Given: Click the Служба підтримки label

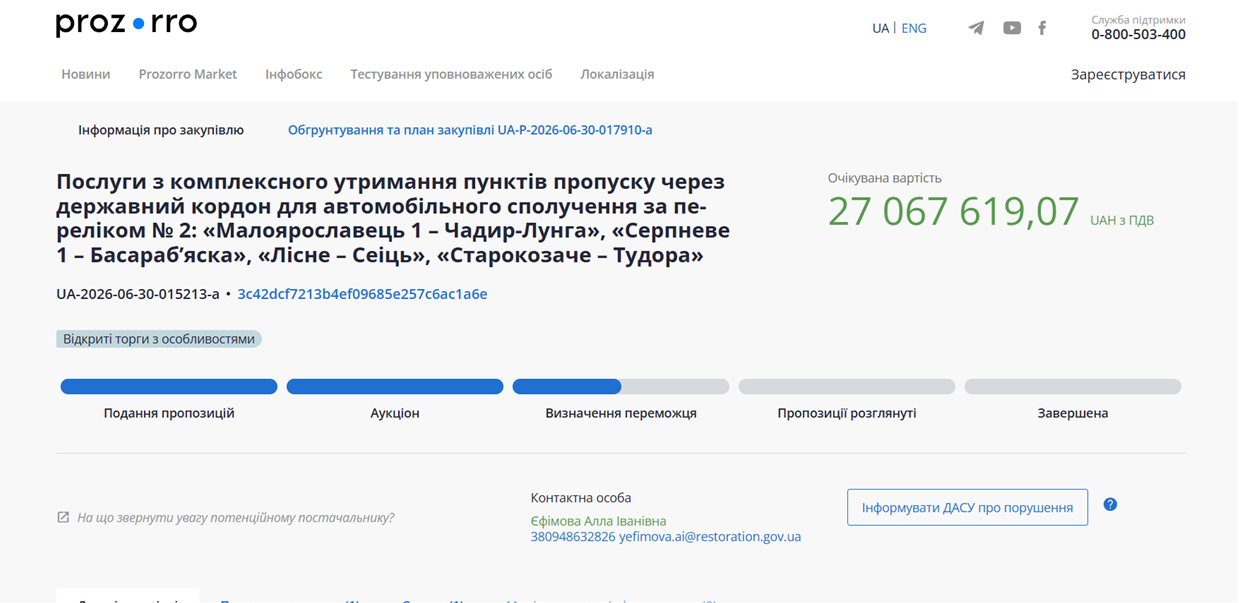Looking at the screenshot, I should tap(1138, 19).
